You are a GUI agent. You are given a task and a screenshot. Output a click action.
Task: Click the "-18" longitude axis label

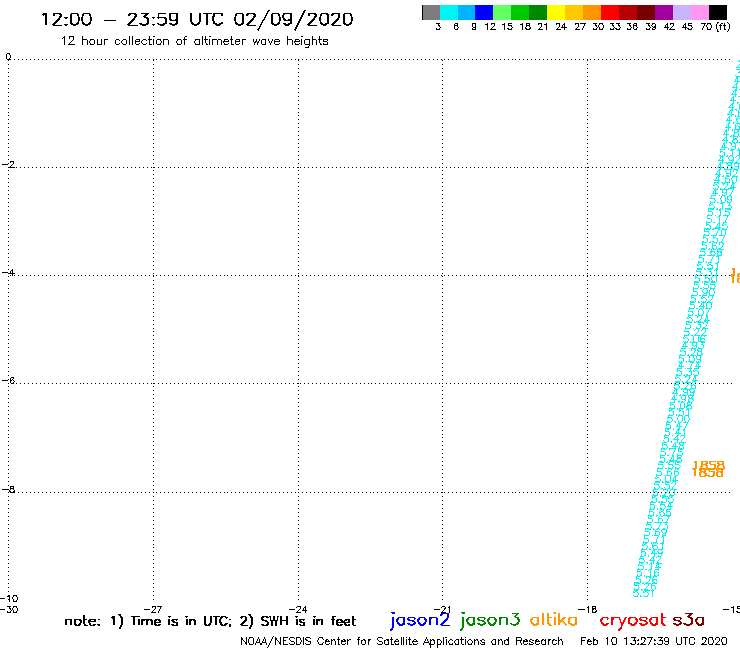coord(588,609)
